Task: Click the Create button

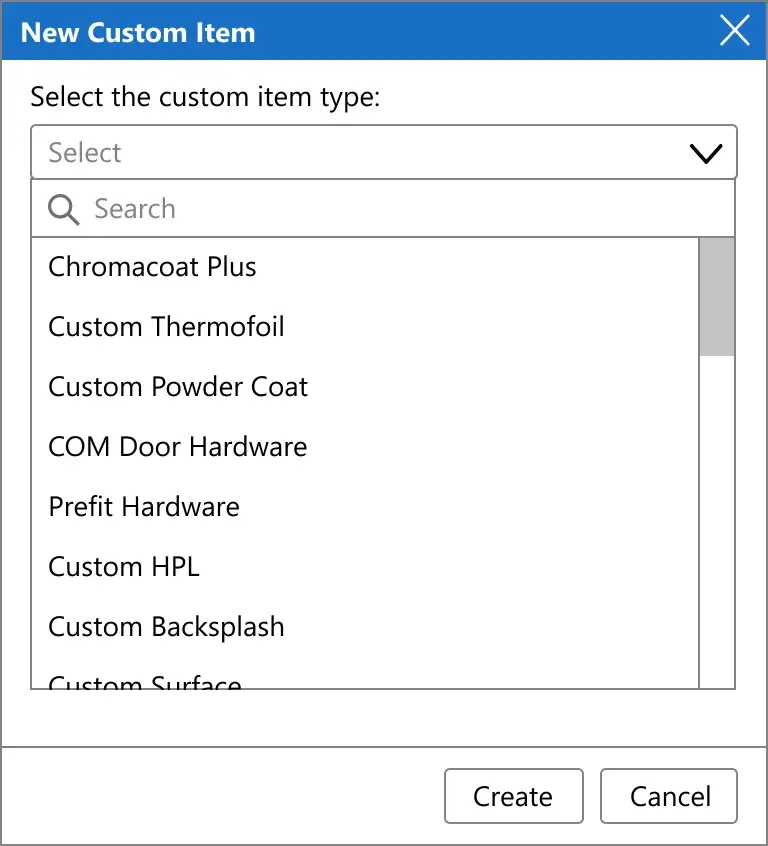Action: (x=513, y=796)
